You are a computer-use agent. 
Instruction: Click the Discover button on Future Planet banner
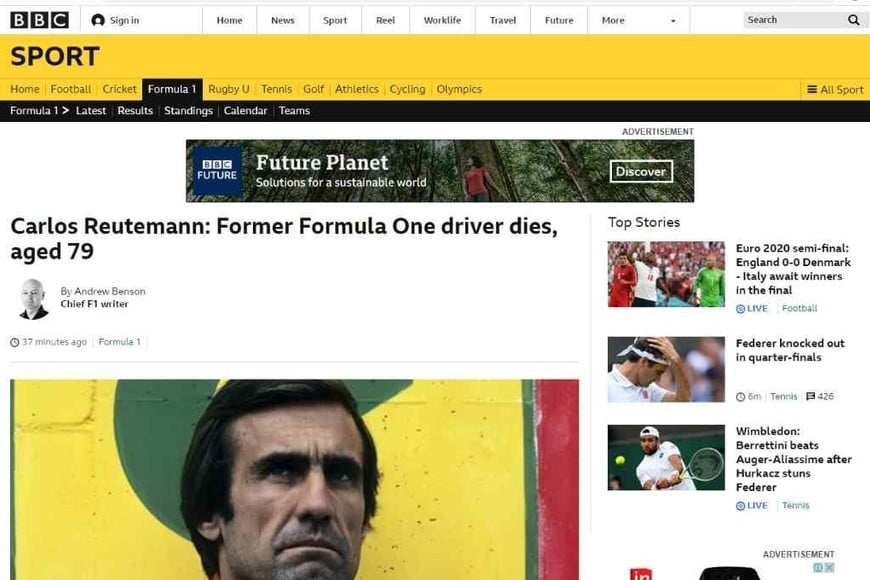[x=641, y=172]
